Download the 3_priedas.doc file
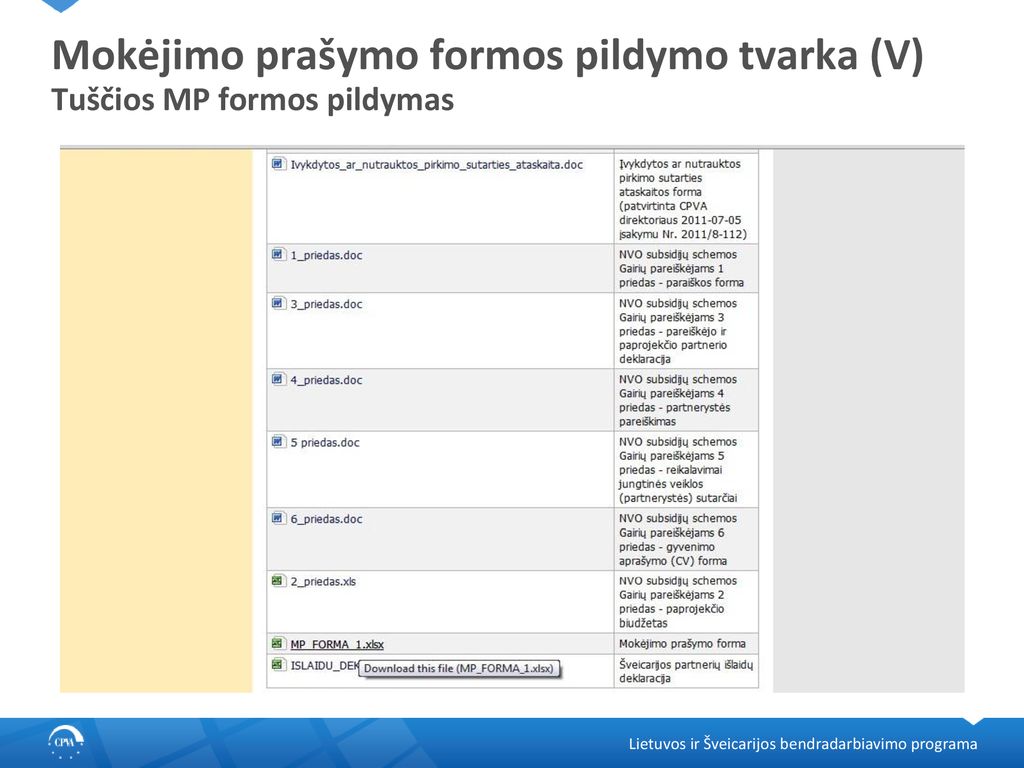This screenshot has height=768, width=1024. 326,304
